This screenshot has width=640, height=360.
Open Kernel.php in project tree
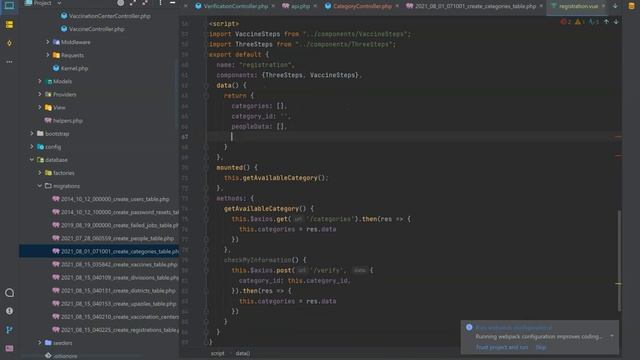(x=70, y=68)
